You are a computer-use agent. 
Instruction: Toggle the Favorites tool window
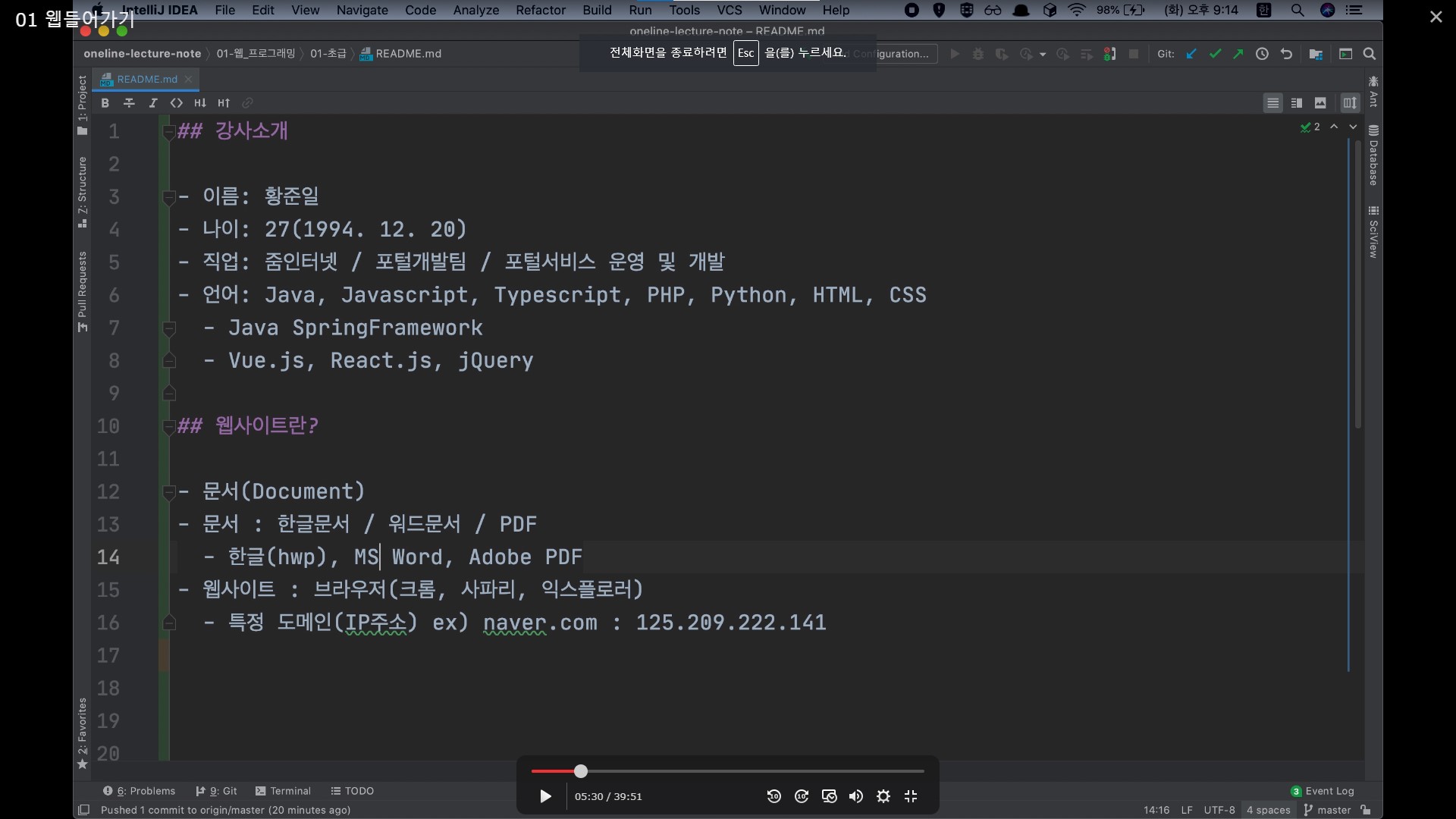83,733
